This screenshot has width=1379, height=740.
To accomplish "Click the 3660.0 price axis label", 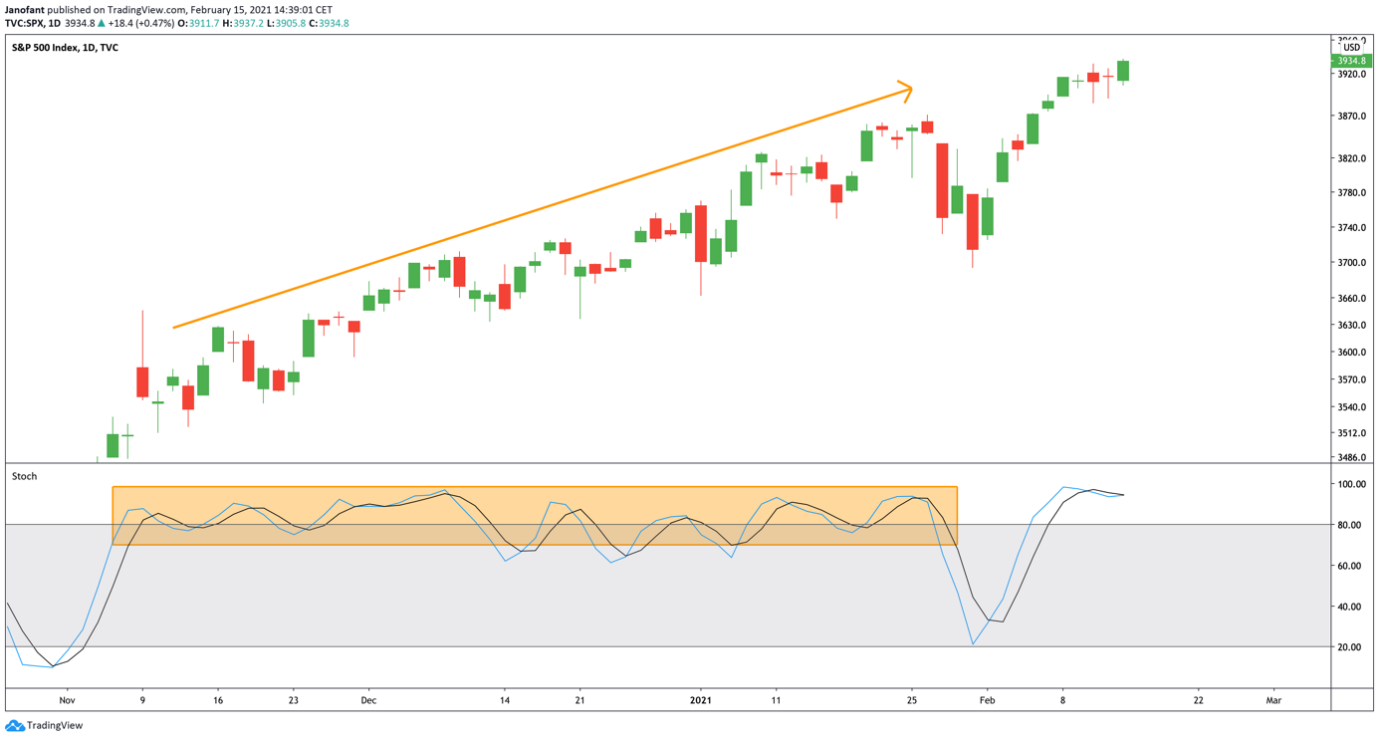I will click(x=1351, y=299).
